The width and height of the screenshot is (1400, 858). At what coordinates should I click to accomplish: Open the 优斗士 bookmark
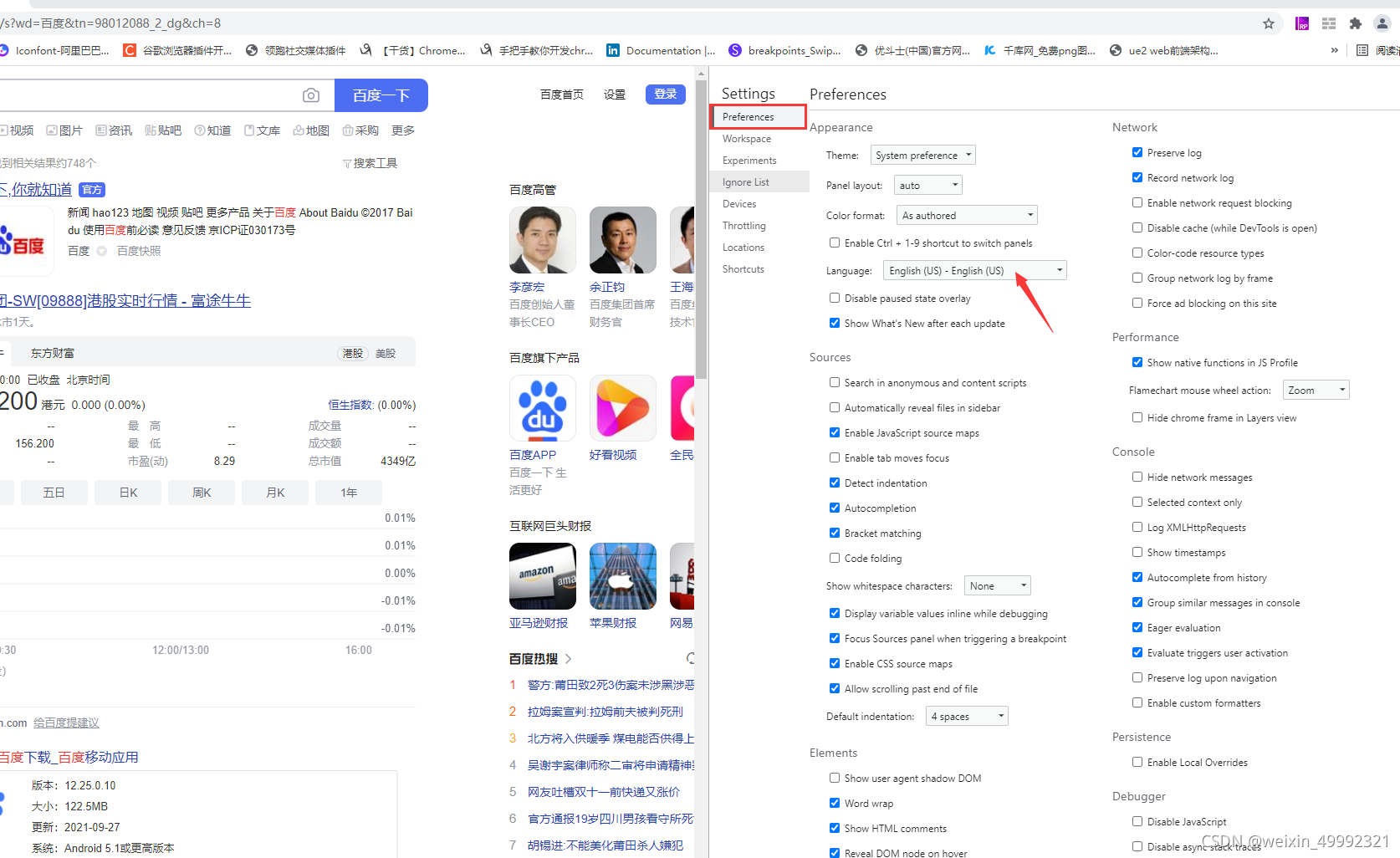[912, 50]
